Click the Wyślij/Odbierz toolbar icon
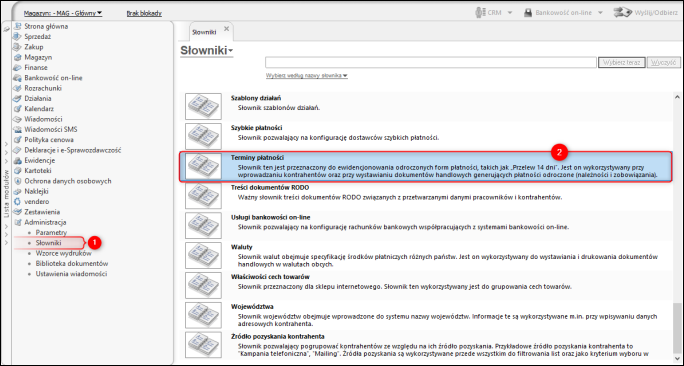The image size is (684, 366). pyautogui.click(x=622, y=13)
